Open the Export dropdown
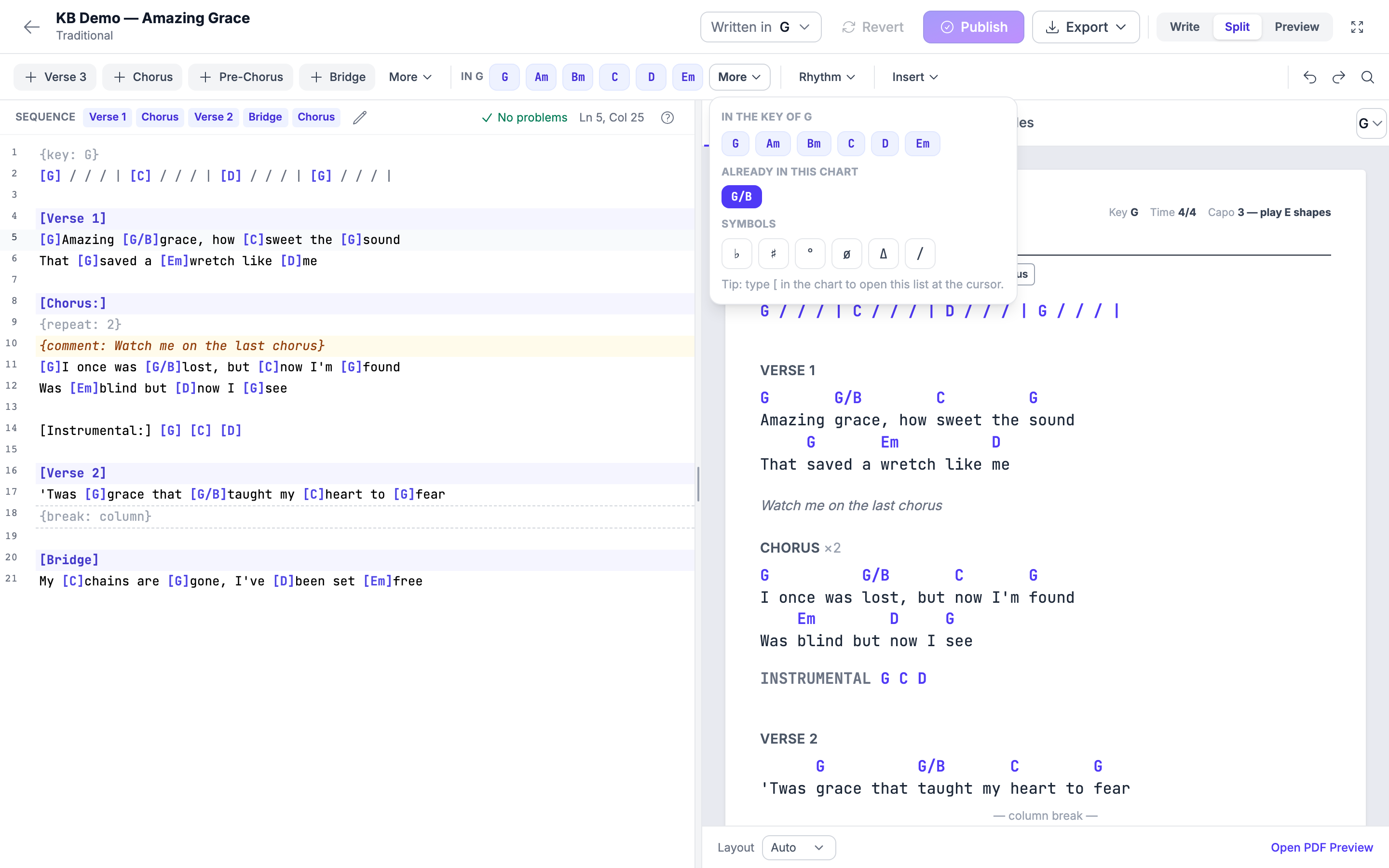Screen dimensions: 1389x868 pos(1085,27)
